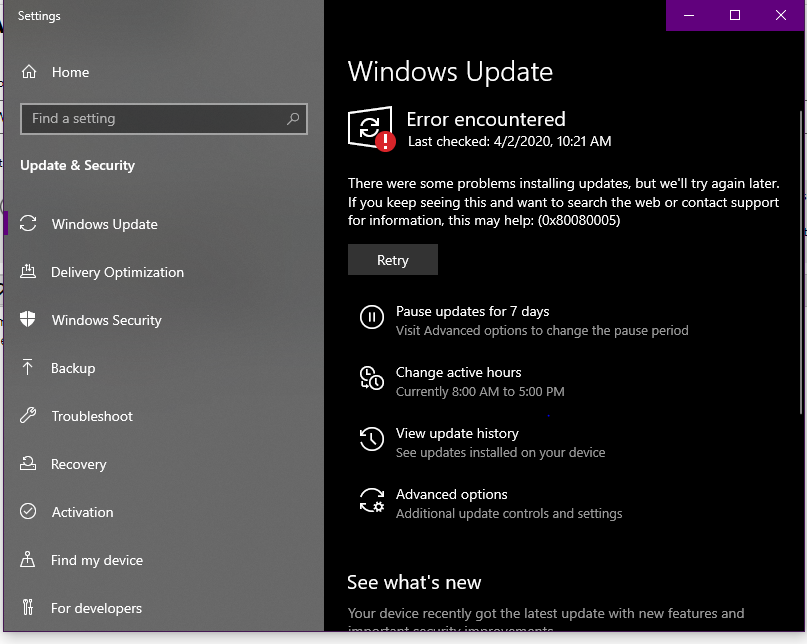807x644 pixels.
Task: Click the Advanced options gear-arrows icon
Action: [372, 500]
